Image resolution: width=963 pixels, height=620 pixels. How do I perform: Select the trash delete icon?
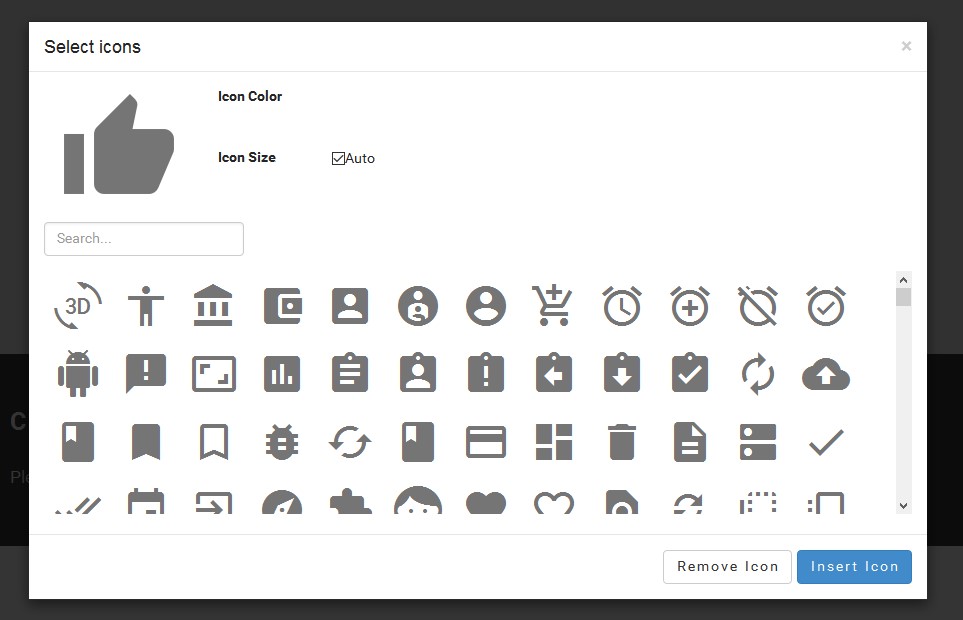[621, 442]
